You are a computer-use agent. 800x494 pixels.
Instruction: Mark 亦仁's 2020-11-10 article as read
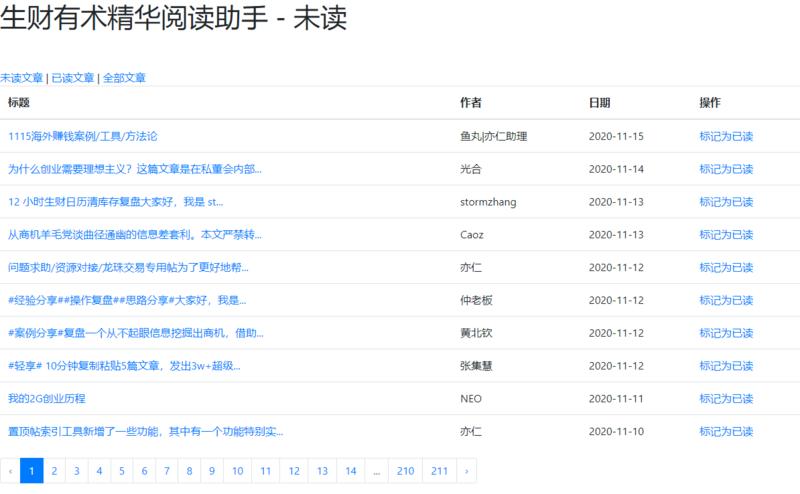pyautogui.click(x=726, y=431)
